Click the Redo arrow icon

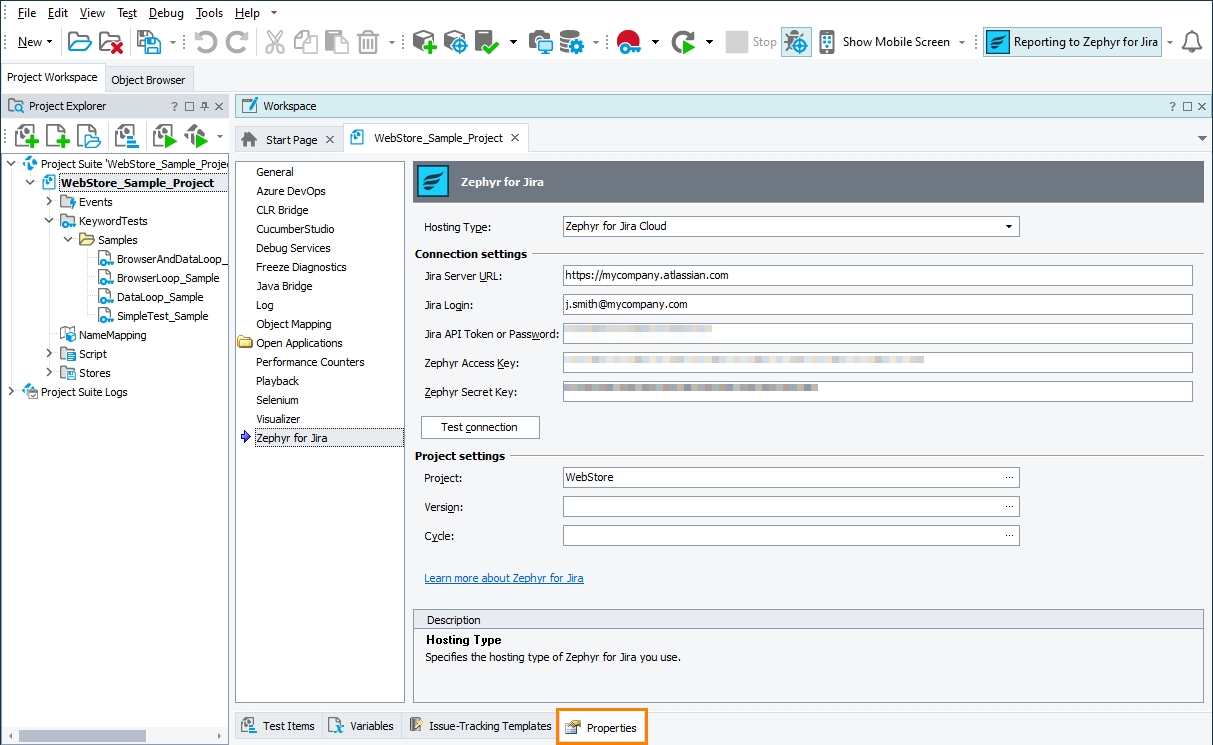237,42
